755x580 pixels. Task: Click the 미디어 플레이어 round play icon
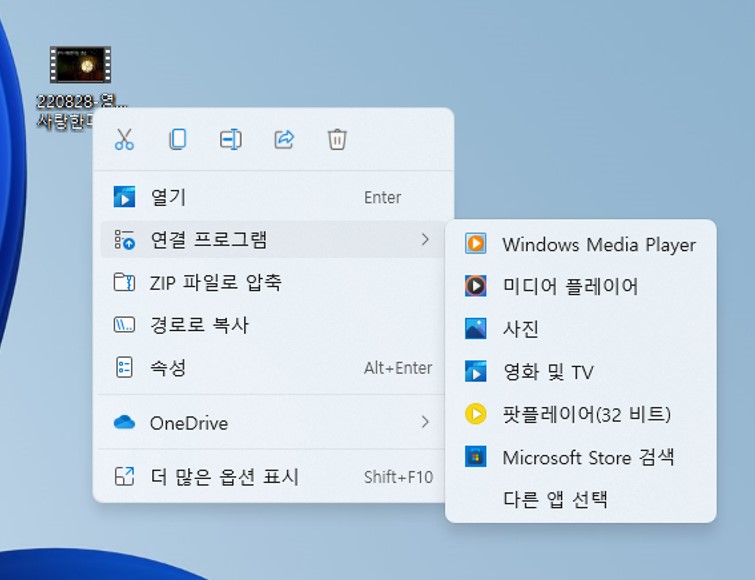click(x=475, y=286)
